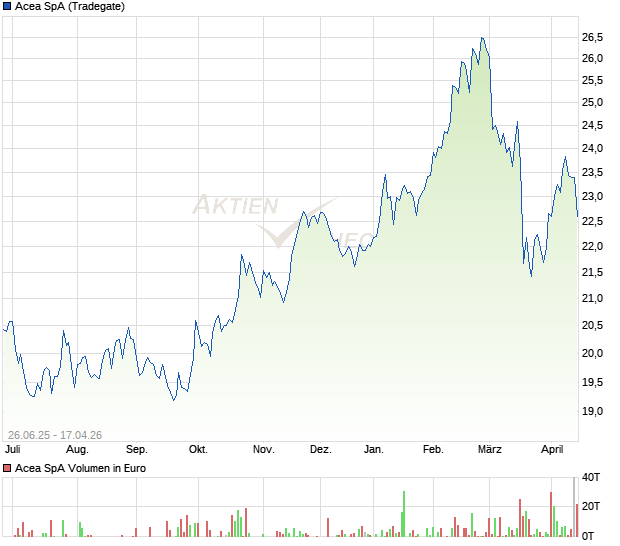Click the tallest green volume bar in January
Viewport: 620px width, 546px height.
tap(404, 514)
